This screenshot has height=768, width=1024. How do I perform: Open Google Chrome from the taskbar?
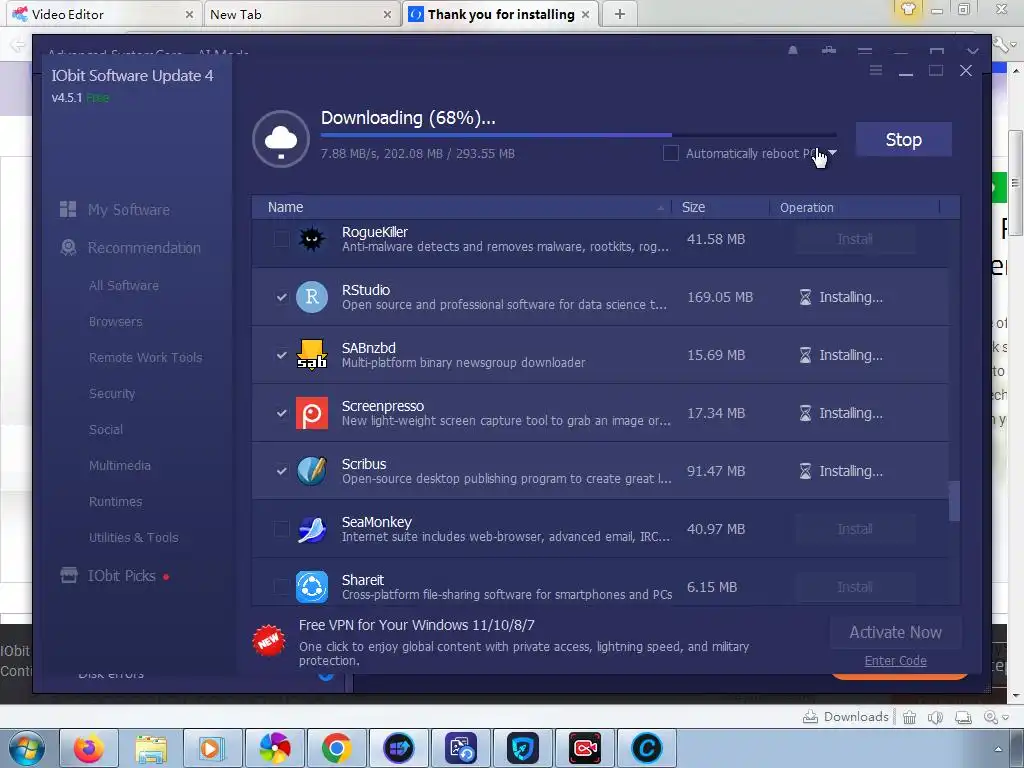[x=336, y=748]
